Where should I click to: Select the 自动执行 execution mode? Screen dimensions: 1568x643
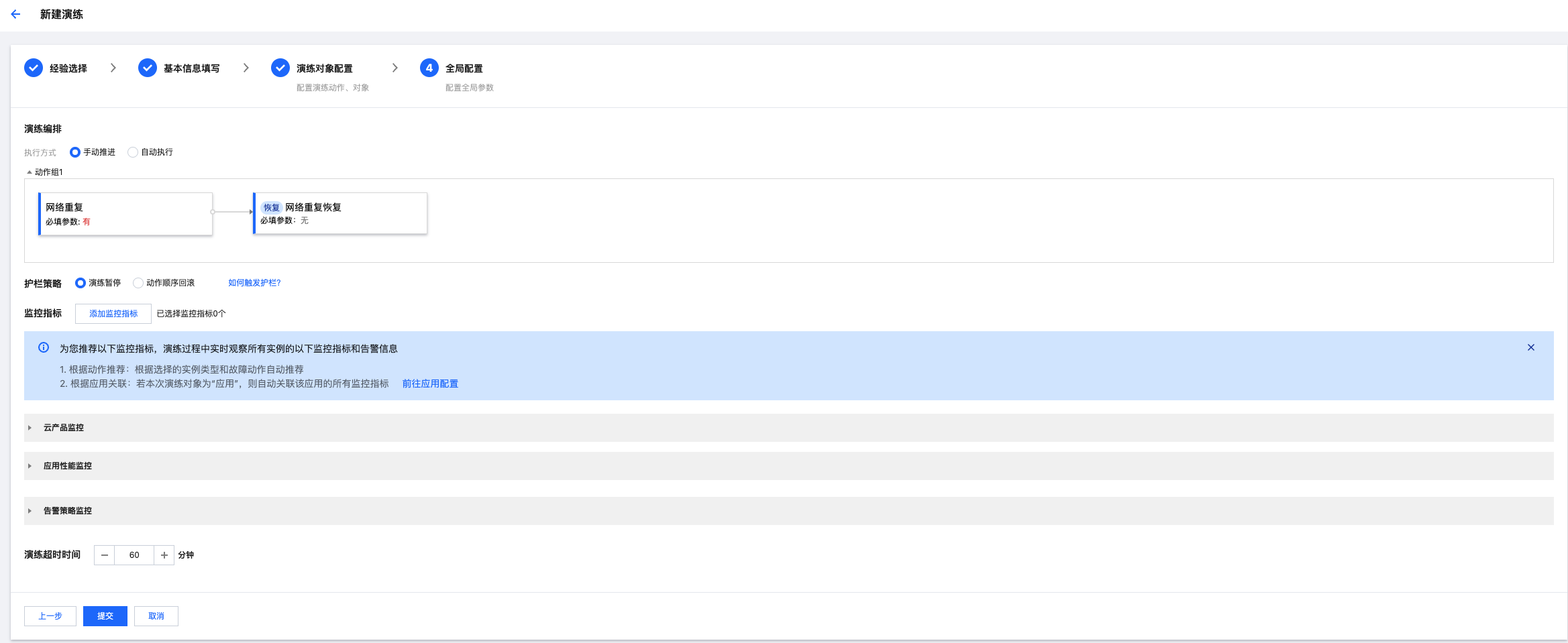[133, 152]
